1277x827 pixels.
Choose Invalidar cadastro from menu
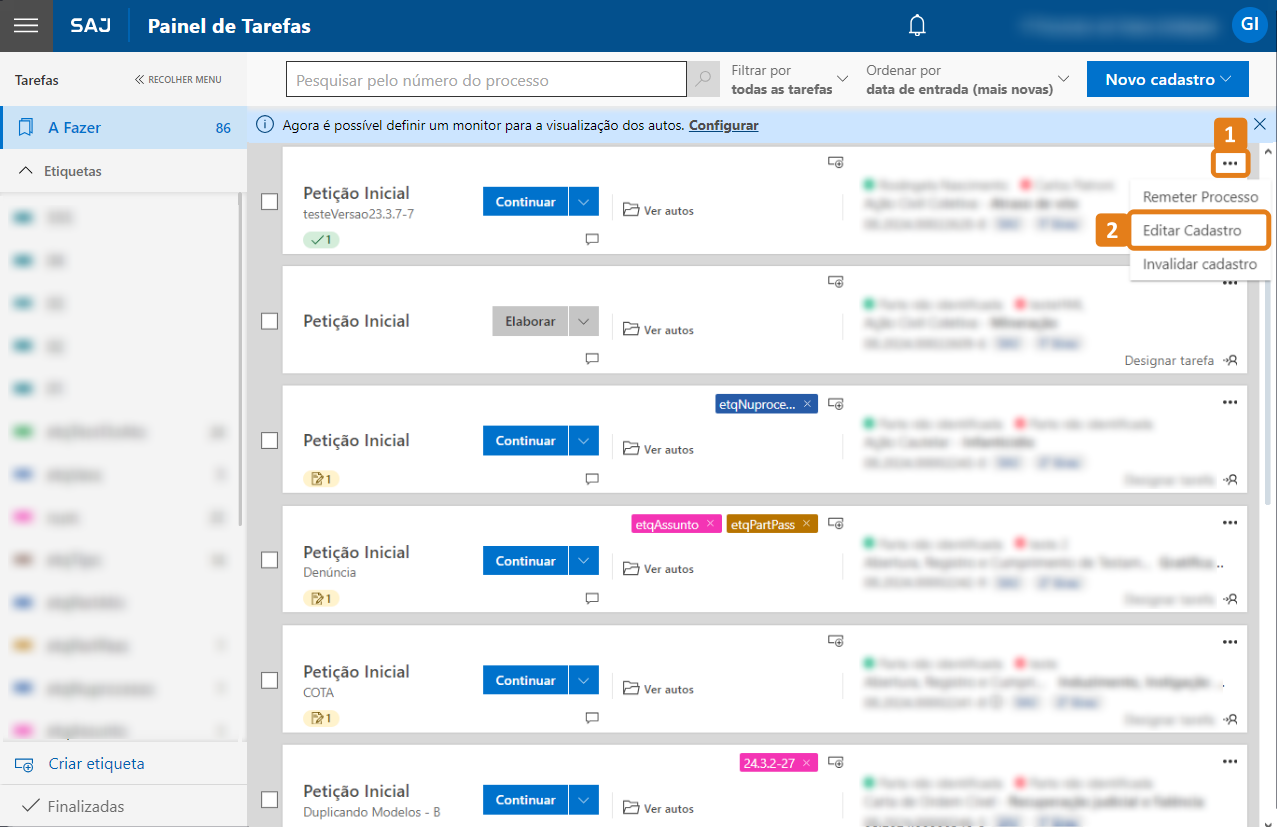pyautogui.click(x=1199, y=265)
